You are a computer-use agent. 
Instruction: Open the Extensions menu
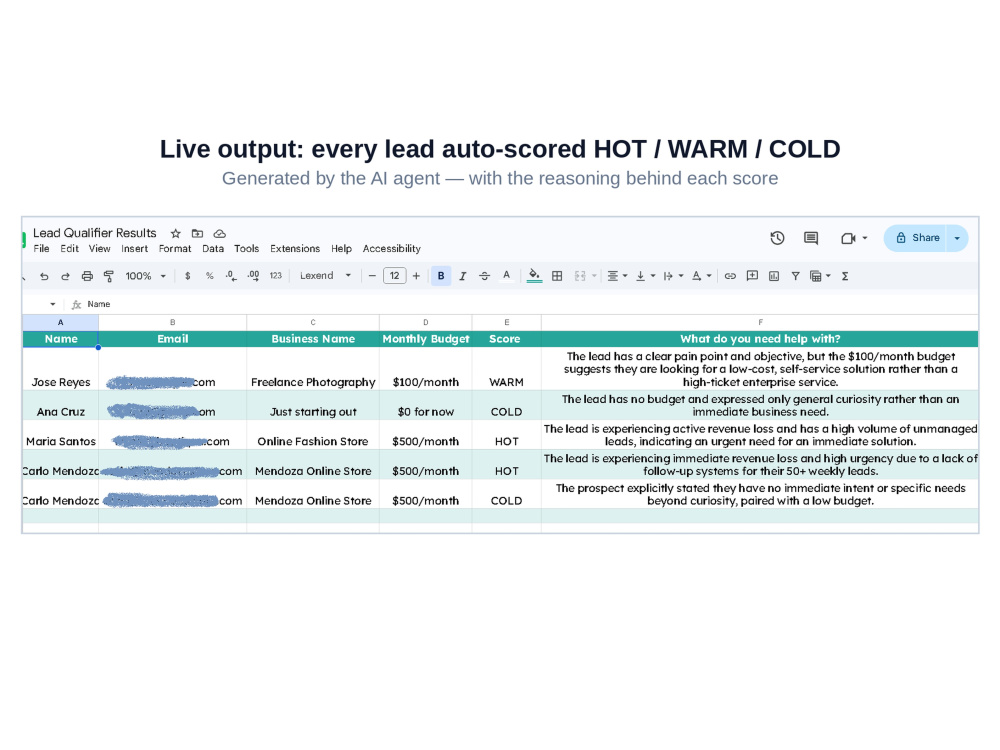tap(295, 249)
